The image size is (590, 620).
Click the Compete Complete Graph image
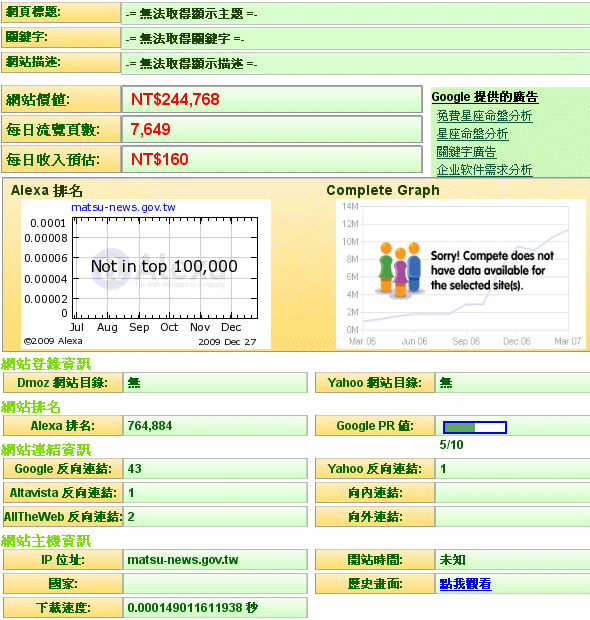(461, 274)
